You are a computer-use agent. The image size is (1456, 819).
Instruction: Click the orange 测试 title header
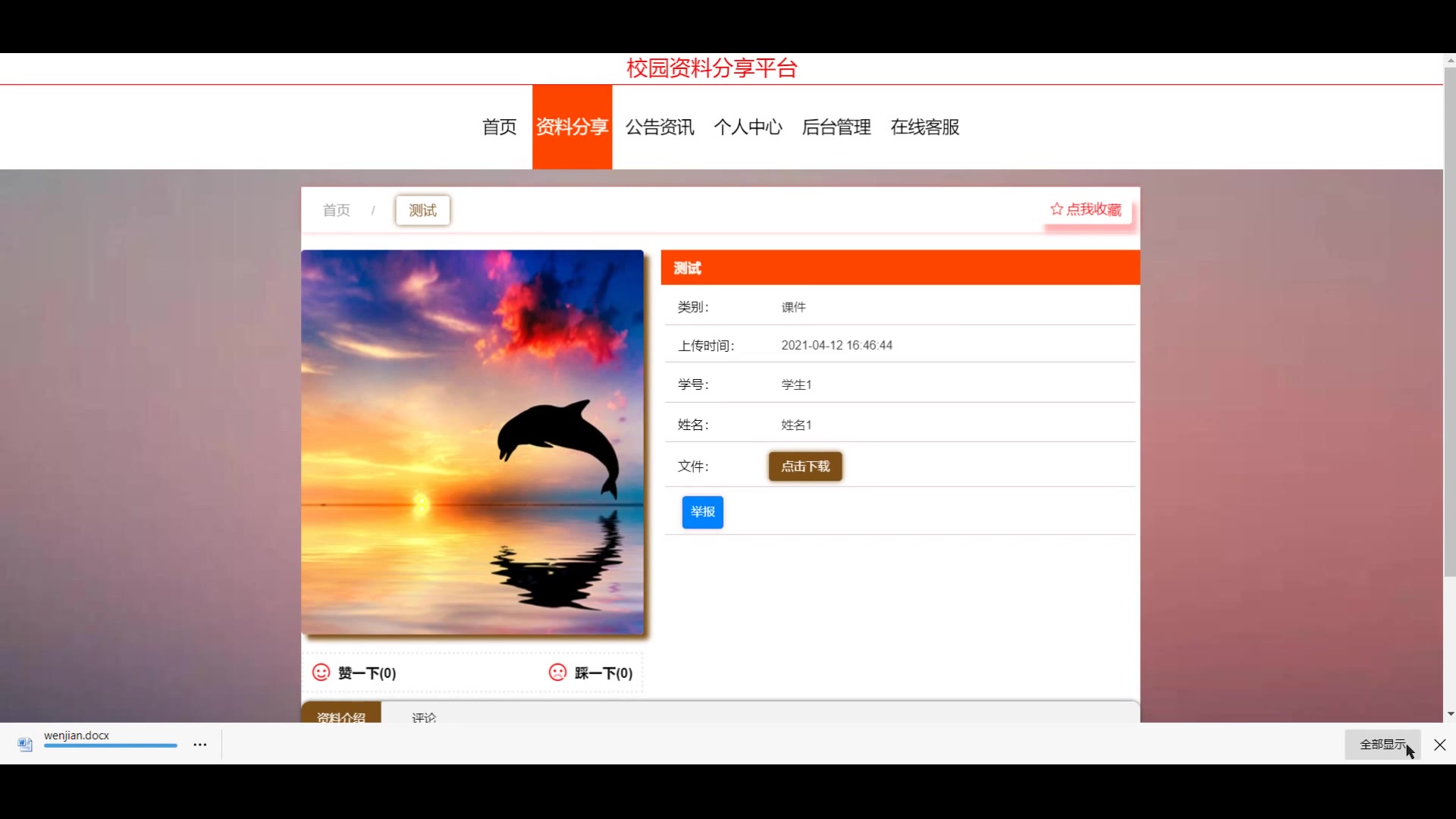pyautogui.click(x=900, y=268)
